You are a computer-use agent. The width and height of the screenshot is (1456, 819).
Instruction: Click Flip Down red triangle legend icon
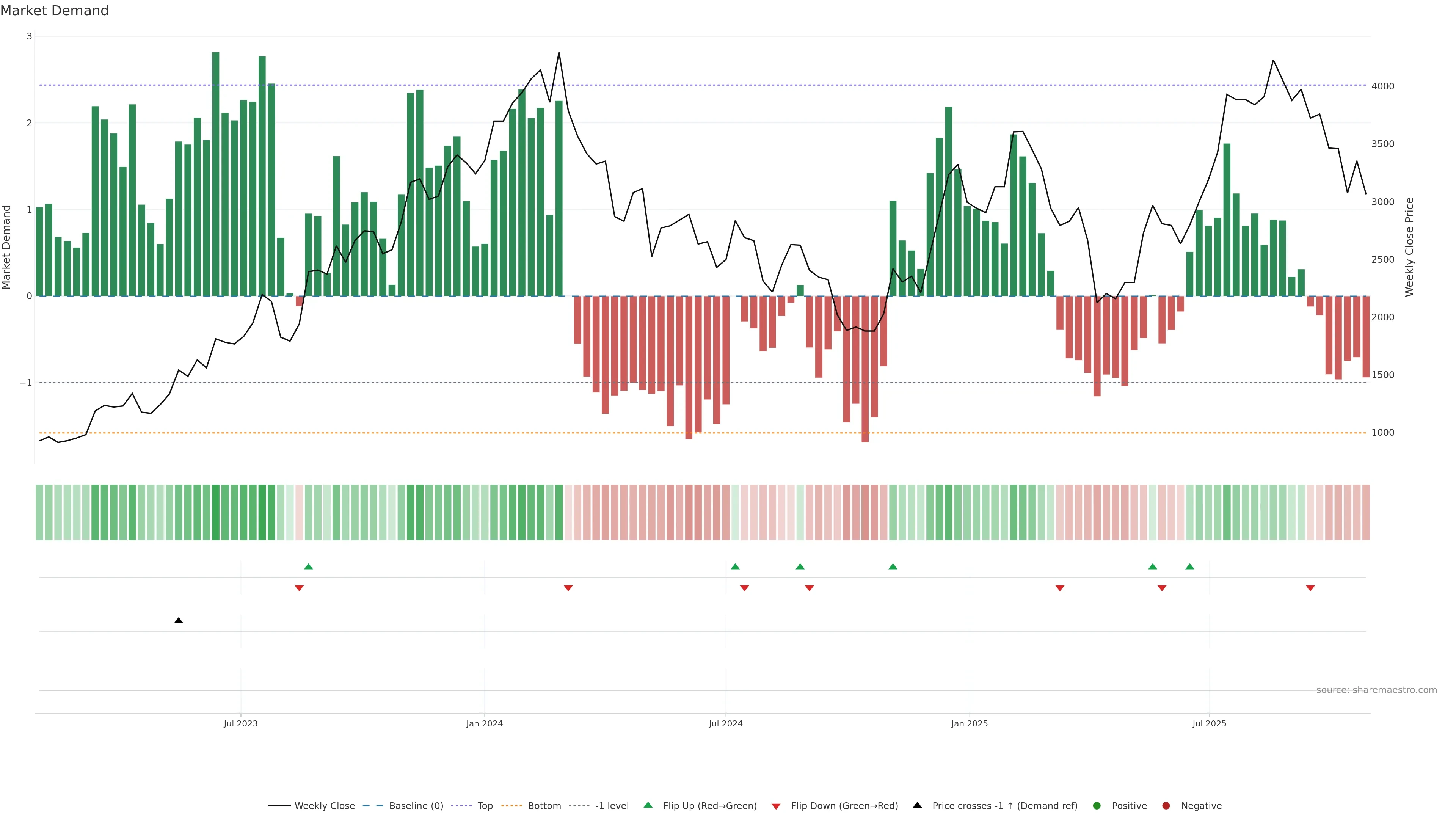tap(776, 806)
